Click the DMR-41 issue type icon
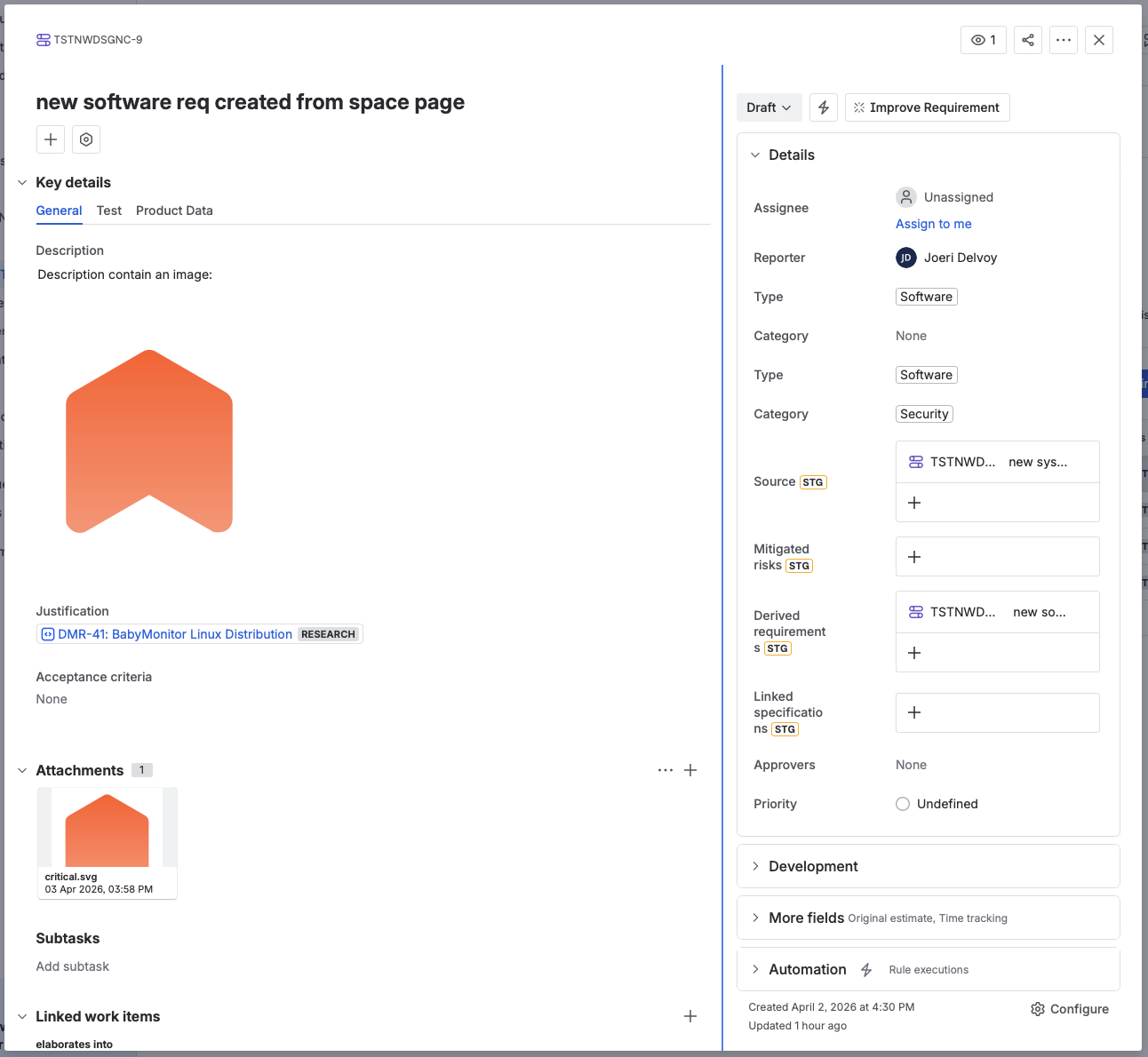This screenshot has height=1057, width=1148. (x=48, y=634)
